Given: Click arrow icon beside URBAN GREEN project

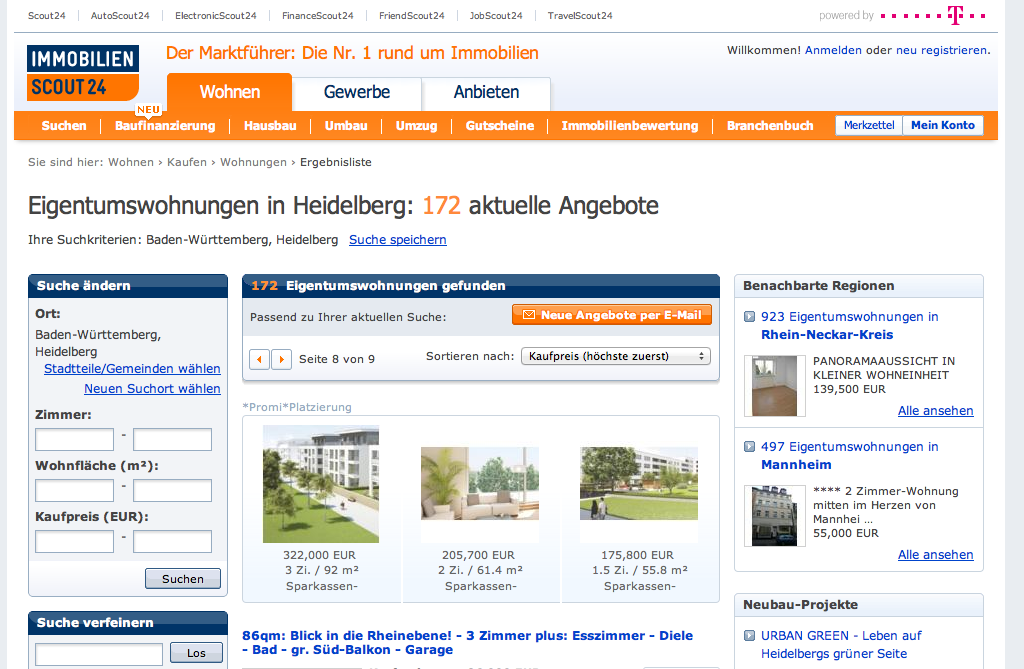Looking at the screenshot, I should tap(750, 636).
